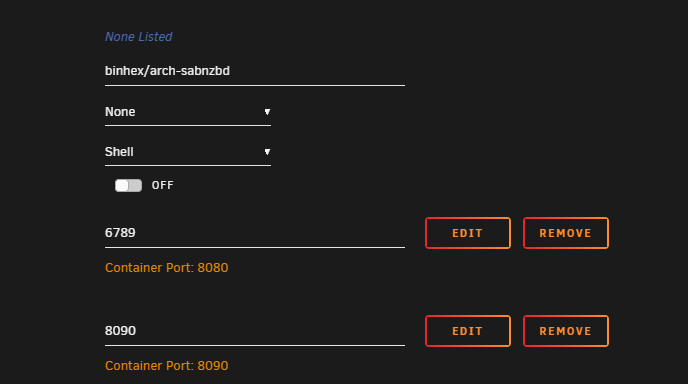Click the 'Container Port: 8090' text
This screenshot has height=384, width=688.
point(166,366)
